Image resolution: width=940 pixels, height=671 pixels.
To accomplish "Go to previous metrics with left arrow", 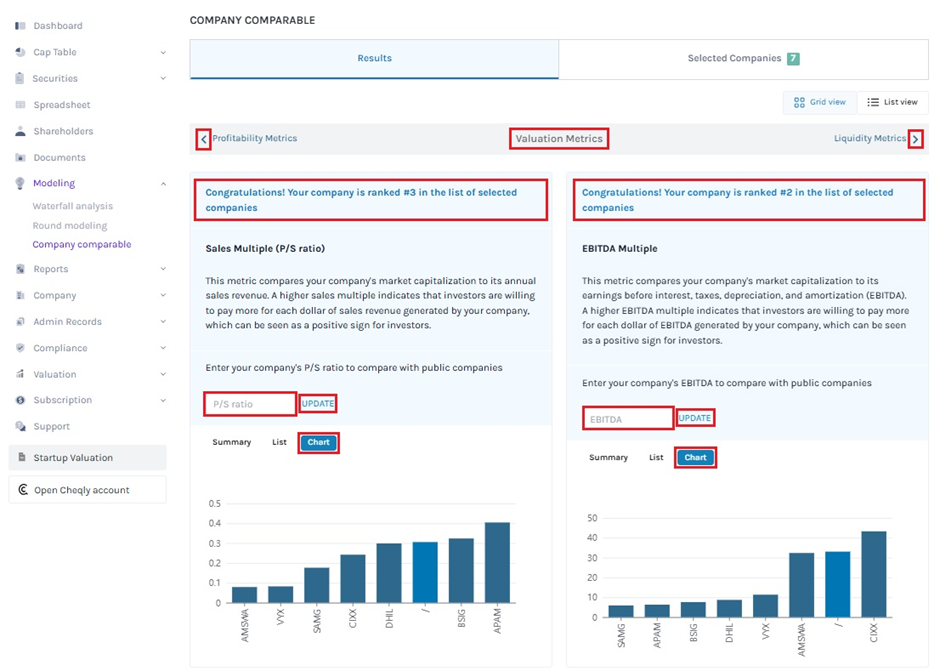I will [x=203, y=139].
